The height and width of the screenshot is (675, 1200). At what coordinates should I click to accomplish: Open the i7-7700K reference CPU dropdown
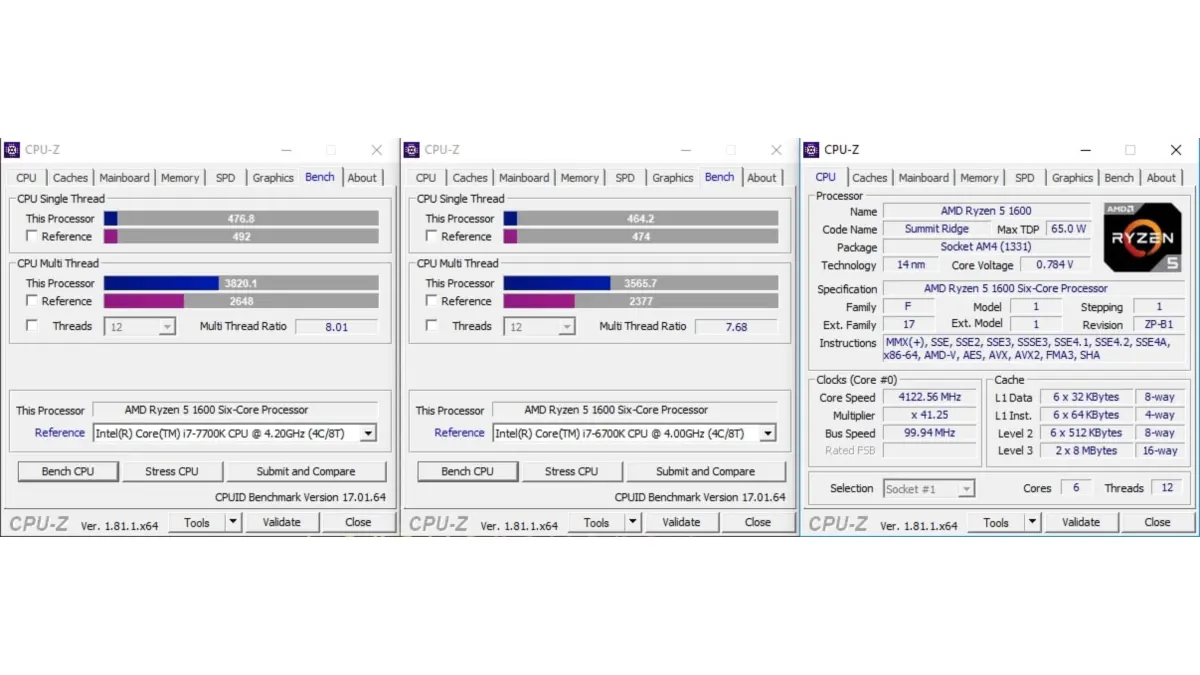368,433
